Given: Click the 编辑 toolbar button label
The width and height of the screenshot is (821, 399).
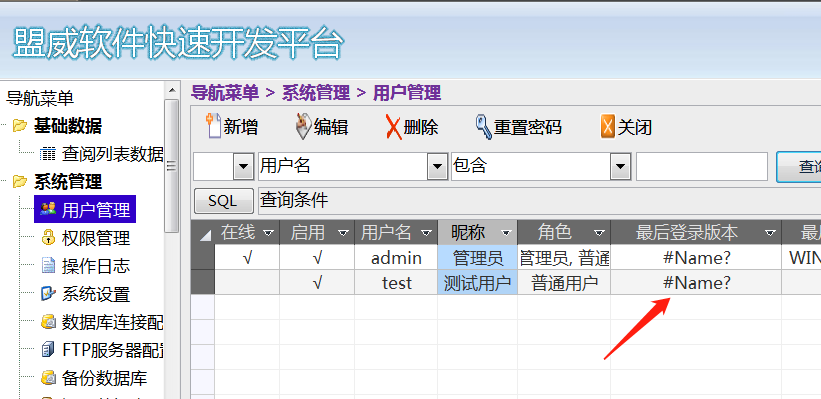Looking at the screenshot, I should pyautogui.click(x=331, y=127).
